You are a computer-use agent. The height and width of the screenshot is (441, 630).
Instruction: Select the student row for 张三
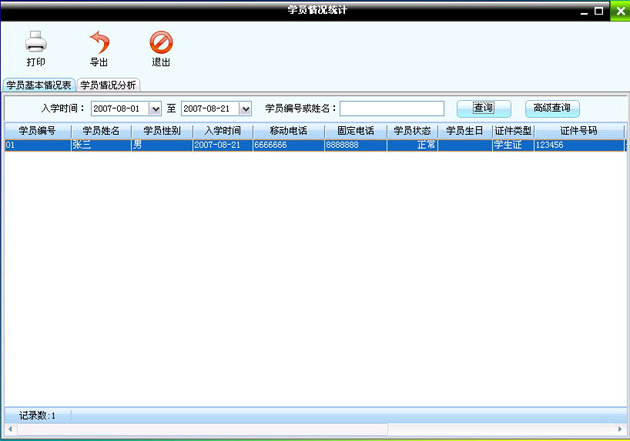click(x=100, y=145)
